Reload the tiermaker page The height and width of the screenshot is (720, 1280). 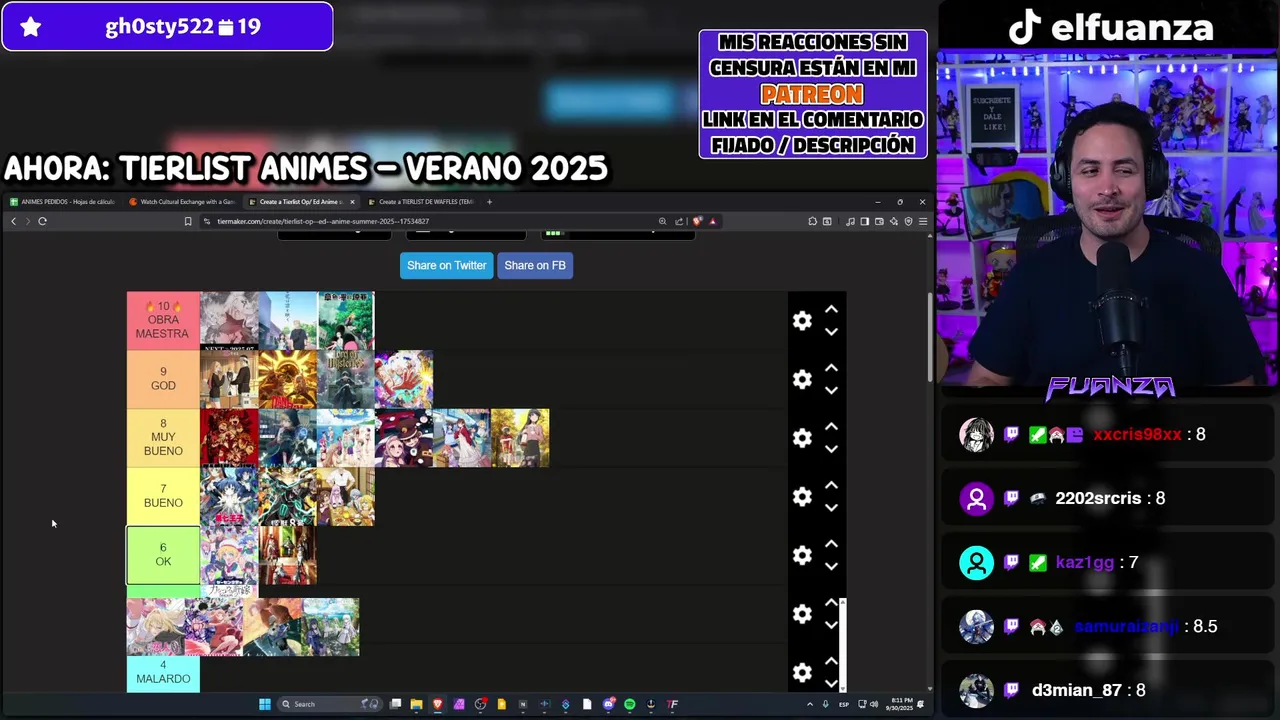(x=42, y=221)
